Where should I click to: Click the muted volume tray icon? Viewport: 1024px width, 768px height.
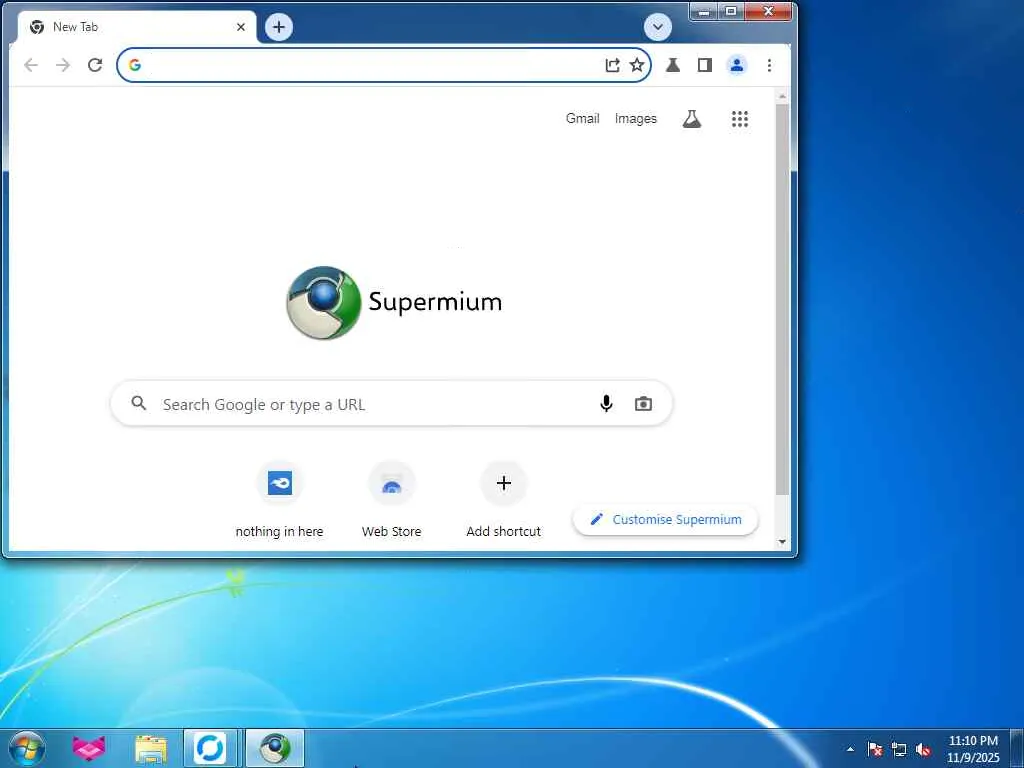click(x=923, y=749)
